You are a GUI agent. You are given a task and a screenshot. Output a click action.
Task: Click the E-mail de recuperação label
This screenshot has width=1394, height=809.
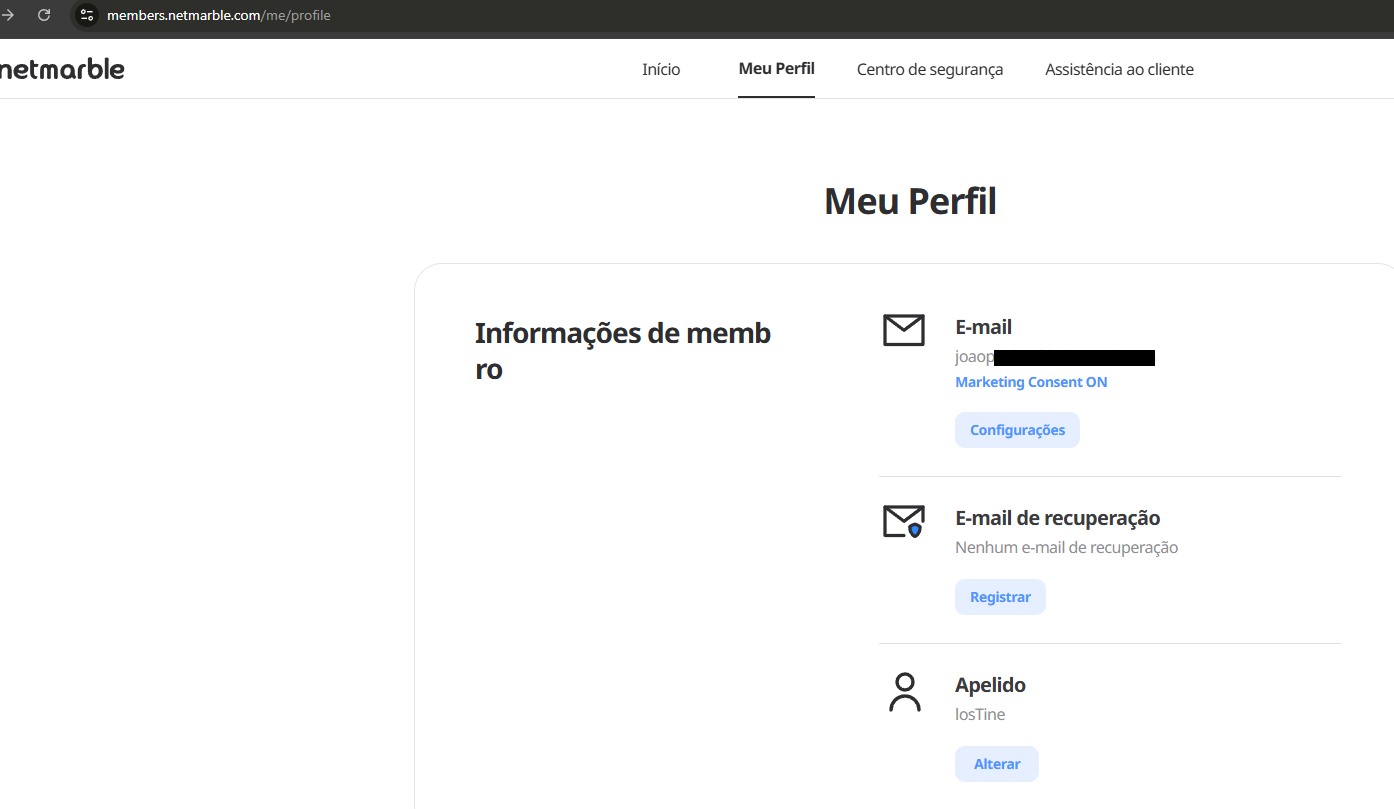pos(1057,518)
